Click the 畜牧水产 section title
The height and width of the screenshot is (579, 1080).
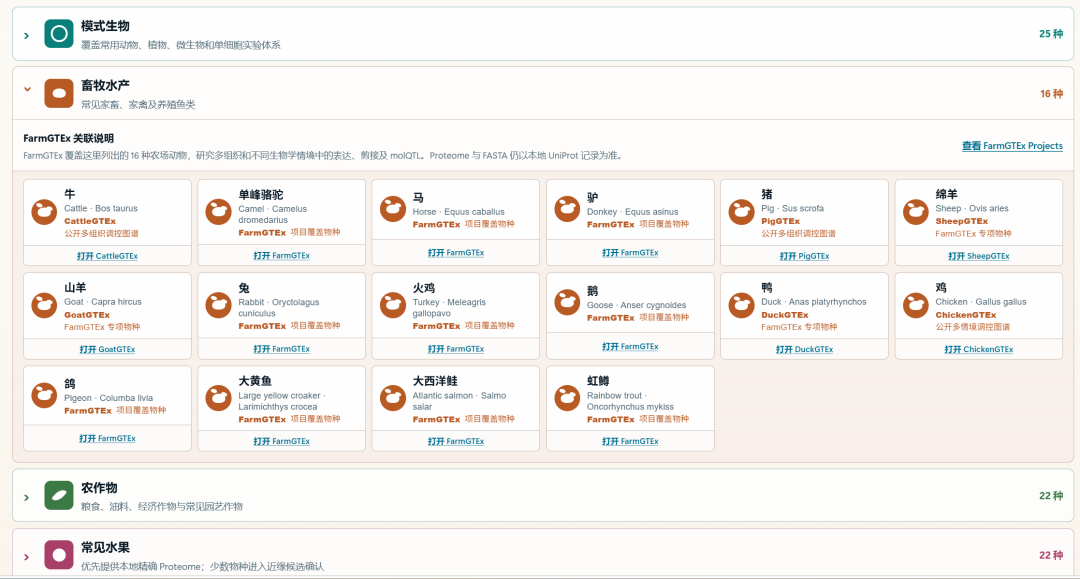(x=105, y=85)
